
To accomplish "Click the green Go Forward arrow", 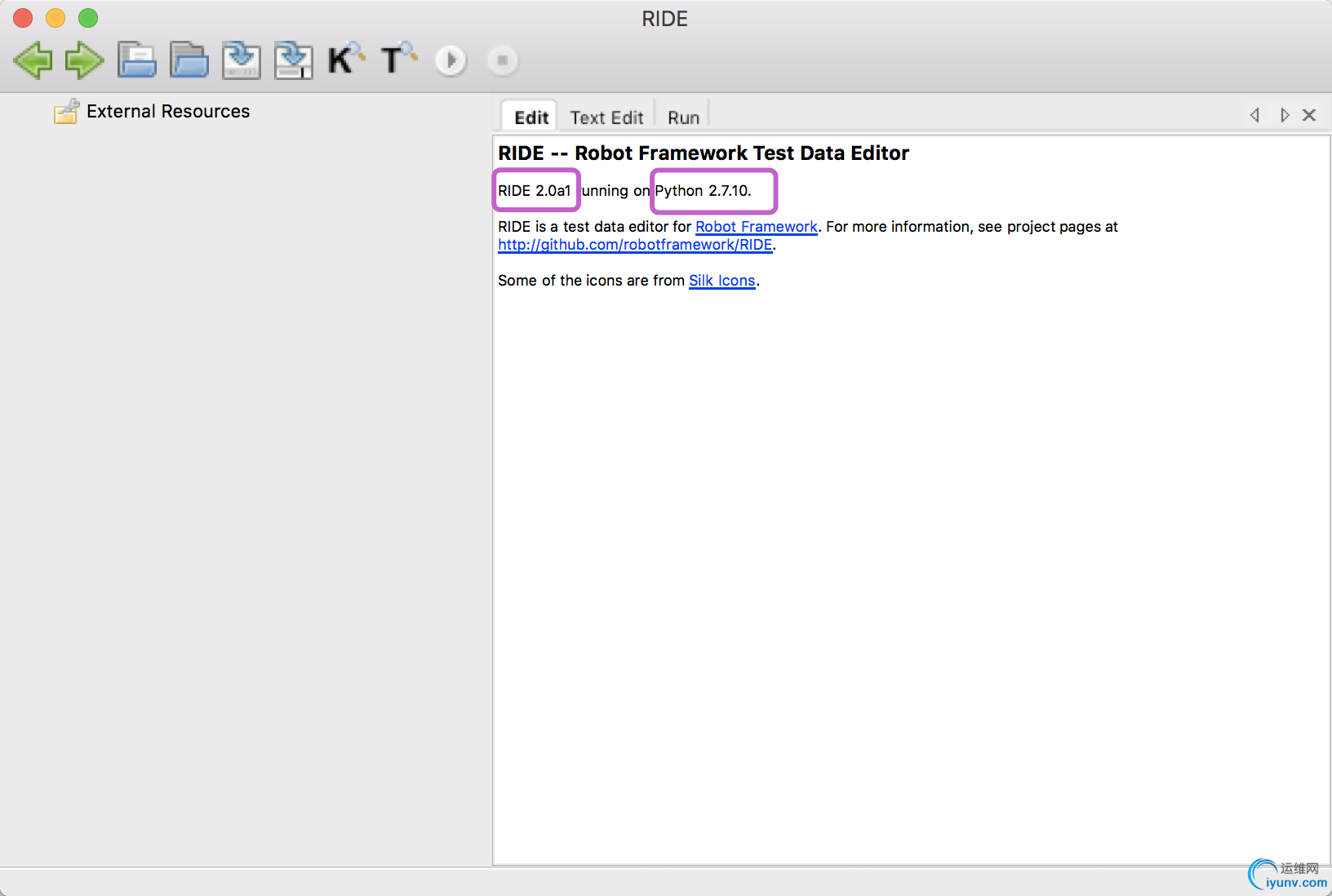I will point(84,60).
